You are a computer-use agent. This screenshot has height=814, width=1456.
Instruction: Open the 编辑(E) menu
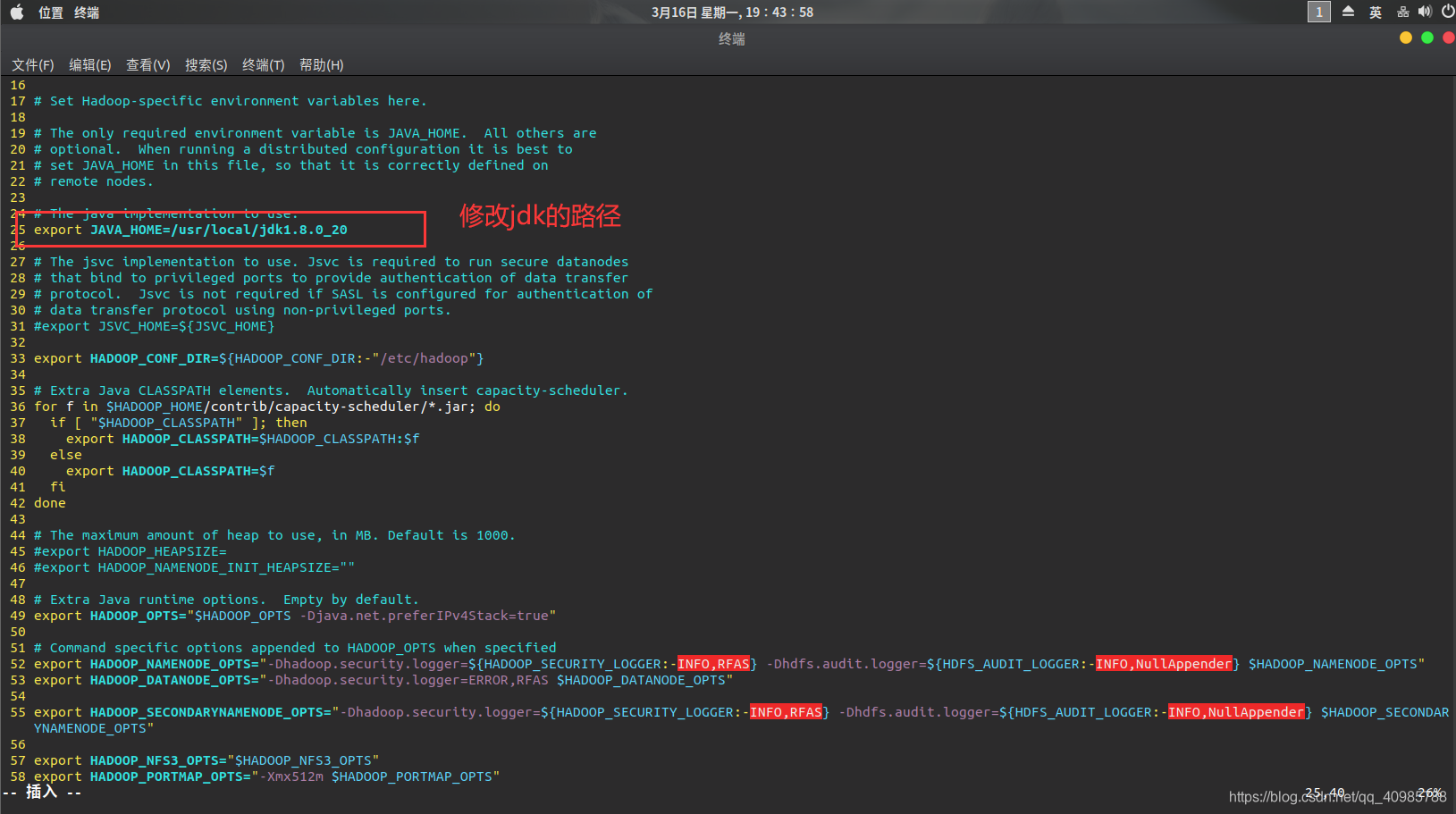pyautogui.click(x=90, y=65)
